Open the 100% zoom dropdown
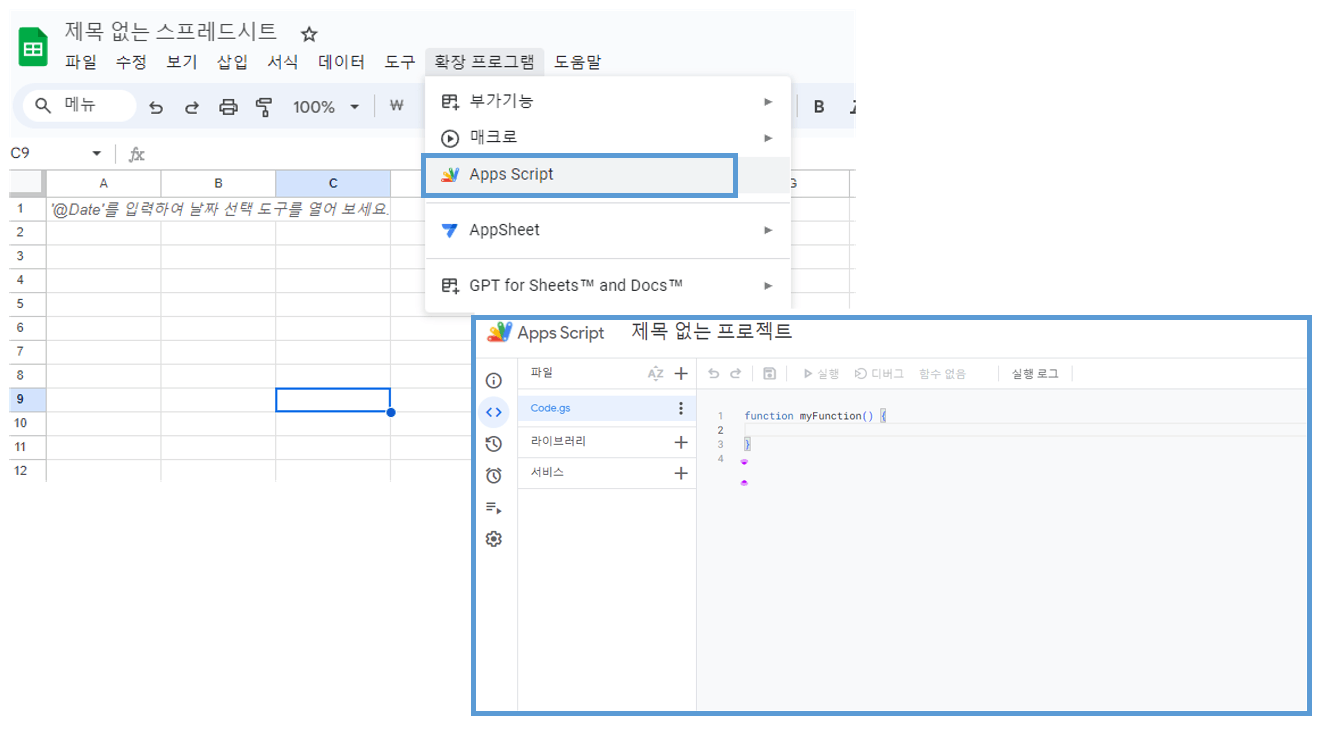The height and width of the screenshot is (729, 1321). point(326,107)
